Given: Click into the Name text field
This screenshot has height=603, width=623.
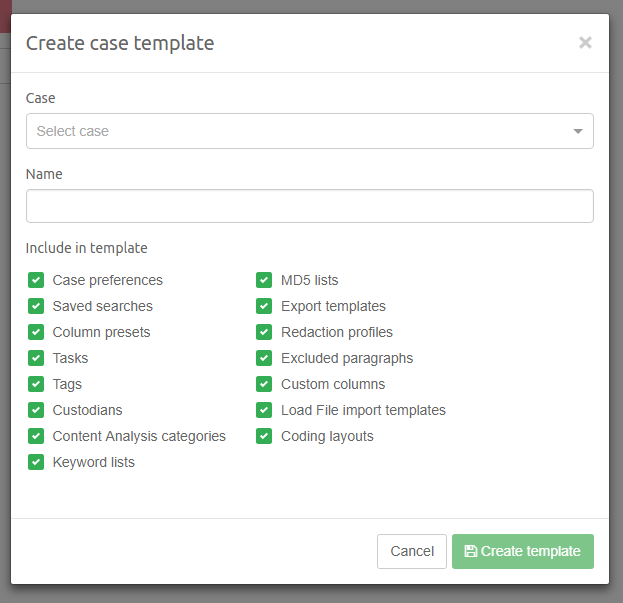Looking at the screenshot, I should click(309, 206).
